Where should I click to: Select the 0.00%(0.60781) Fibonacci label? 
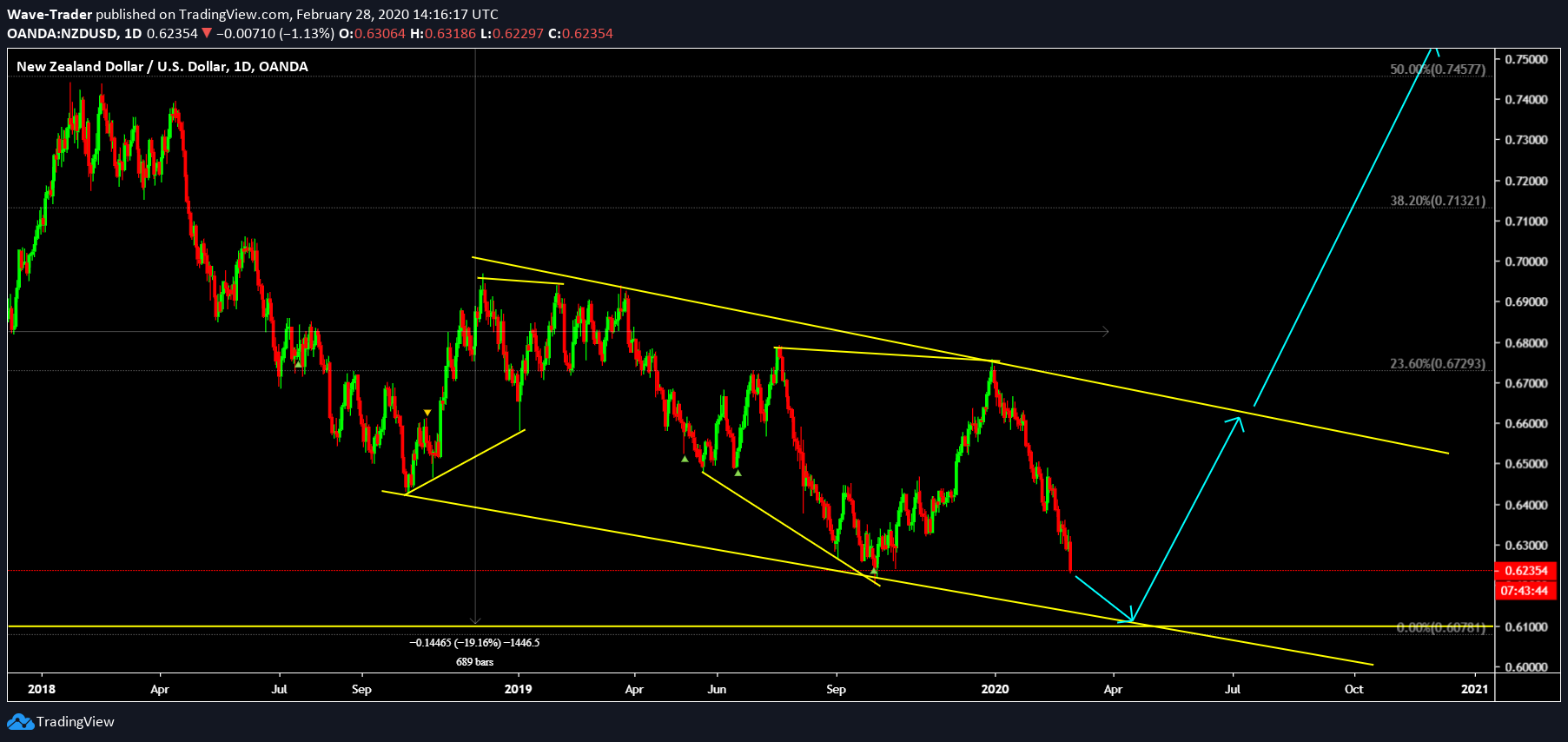[x=1440, y=626]
